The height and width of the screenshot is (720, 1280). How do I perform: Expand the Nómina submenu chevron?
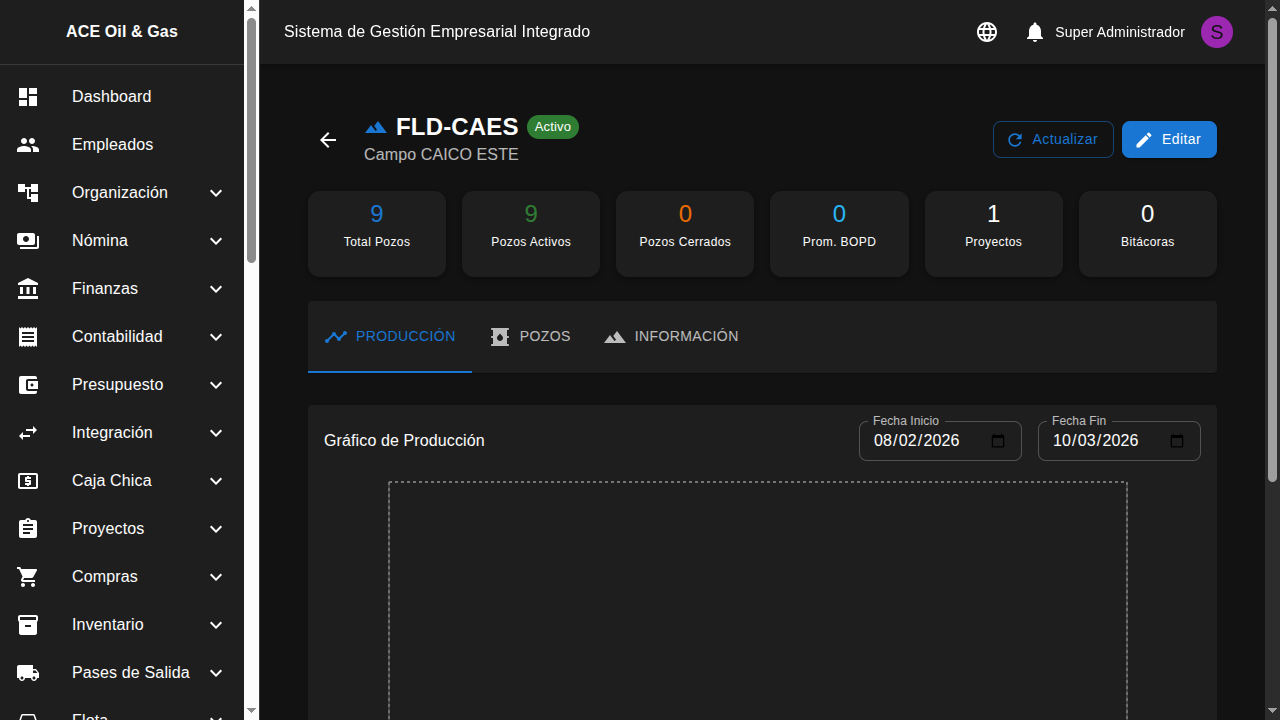(x=216, y=241)
